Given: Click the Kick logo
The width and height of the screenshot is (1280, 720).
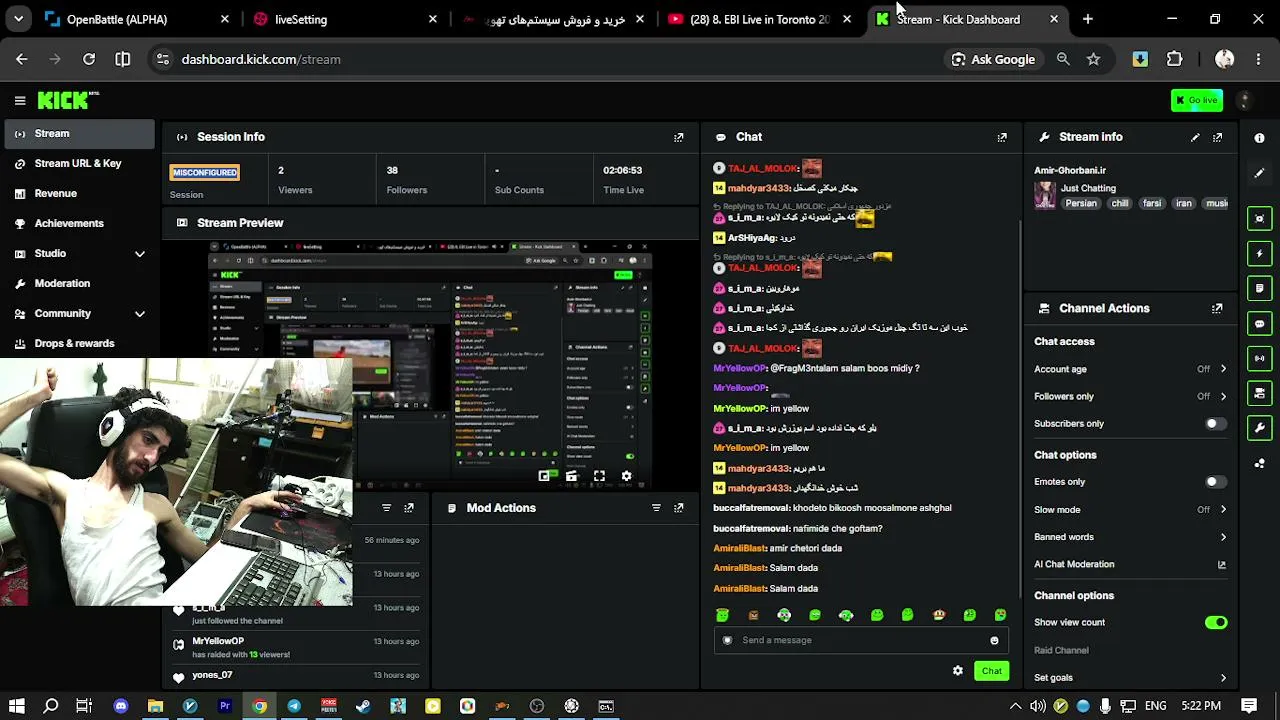Looking at the screenshot, I should [x=67, y=100].
